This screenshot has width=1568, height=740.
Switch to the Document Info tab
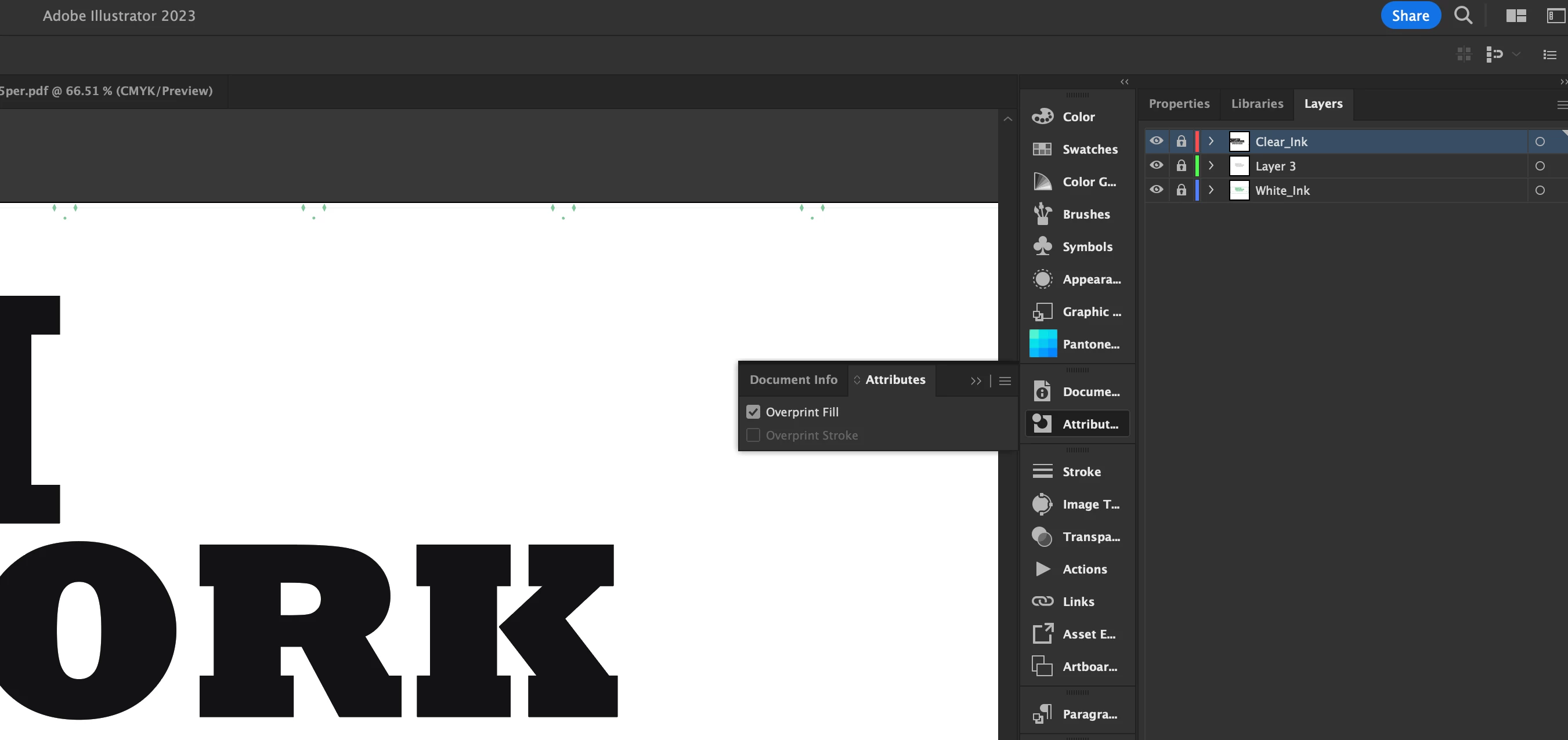793,380
